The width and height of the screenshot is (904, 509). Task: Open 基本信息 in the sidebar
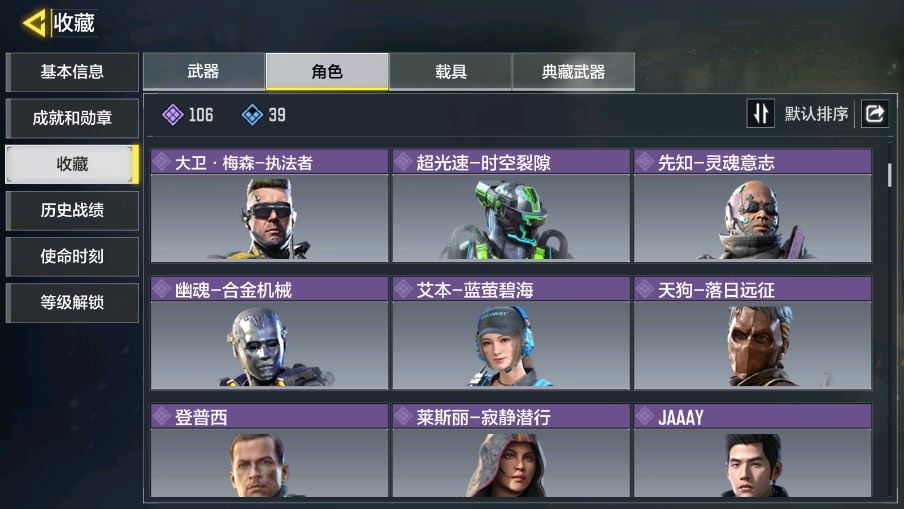(72, 72)
